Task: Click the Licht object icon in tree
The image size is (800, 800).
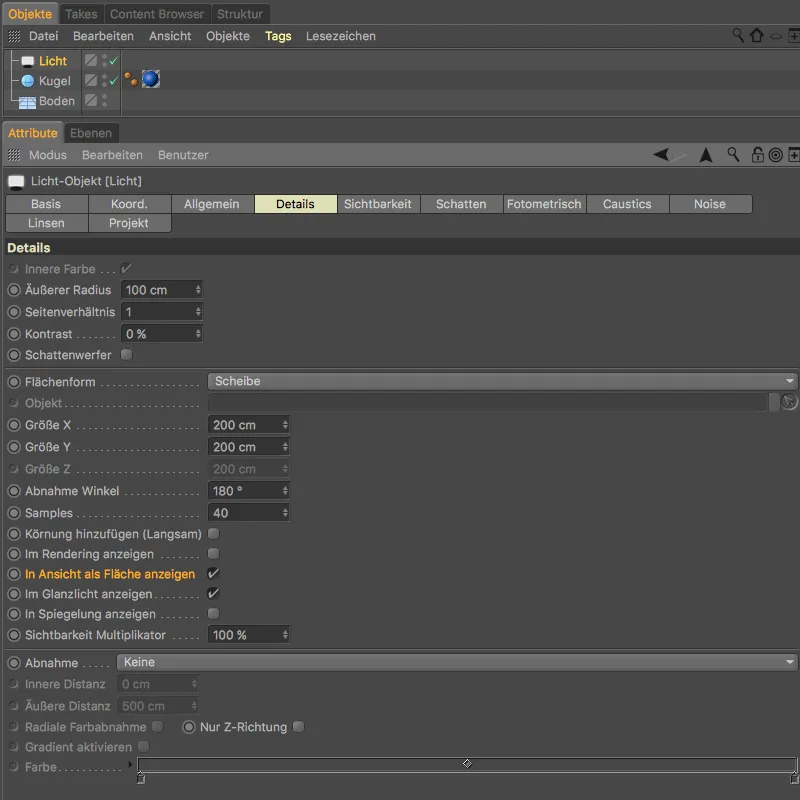Action: (x=28, y=61)
